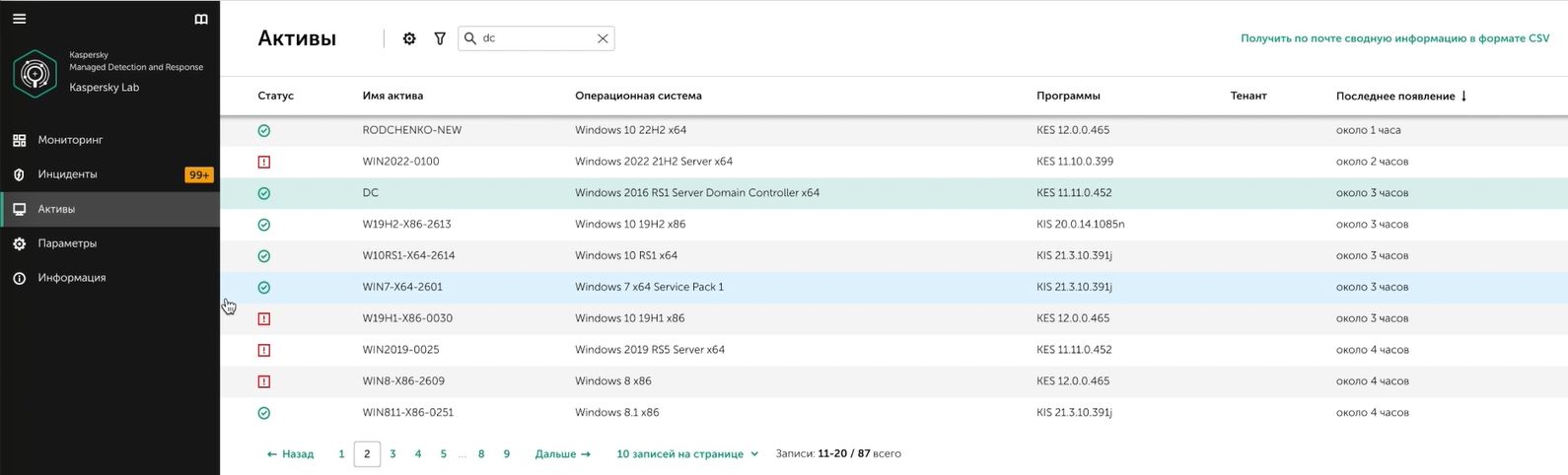This screenshot has width=1568, height=475.
Task: Open Параметры in the sidebar
Action: [x=67, y=243]
